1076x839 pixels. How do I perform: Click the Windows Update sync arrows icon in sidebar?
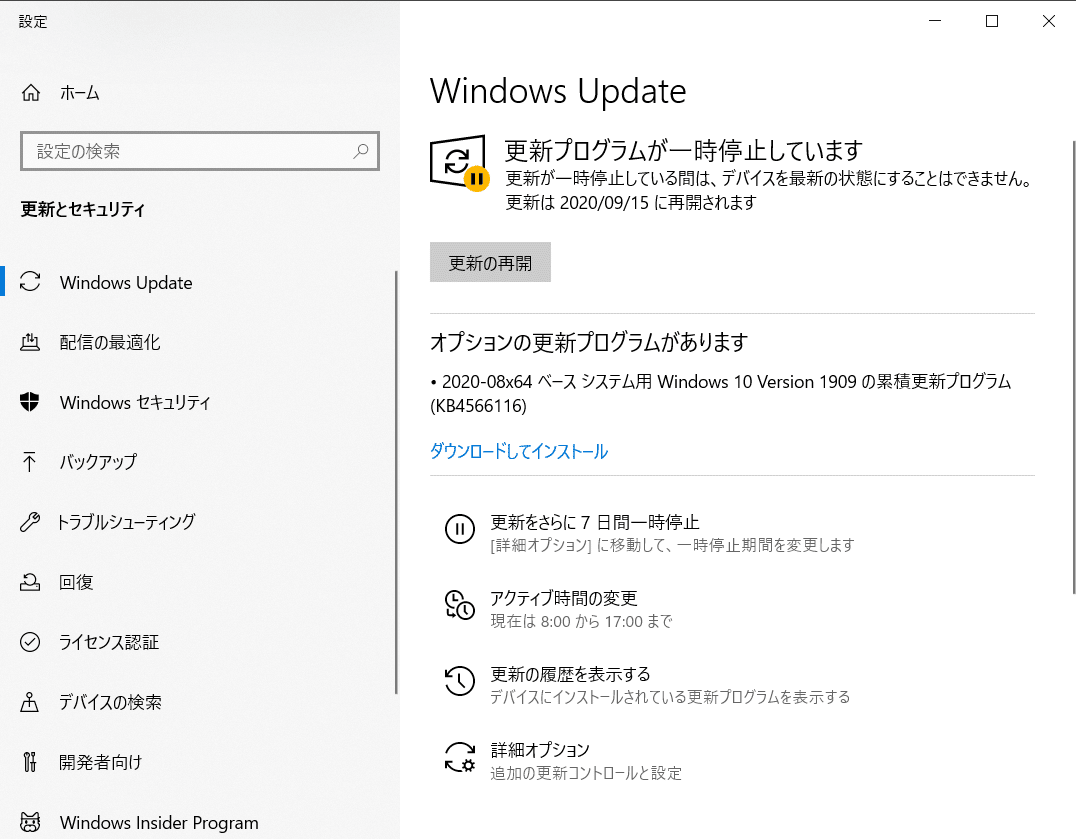coord(30,282)
